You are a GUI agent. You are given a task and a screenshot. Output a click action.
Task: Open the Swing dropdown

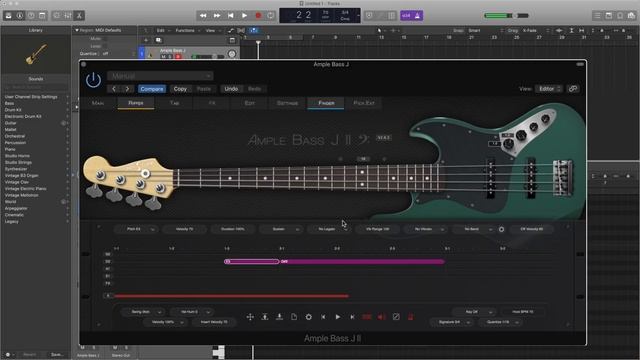coord(143,312)
